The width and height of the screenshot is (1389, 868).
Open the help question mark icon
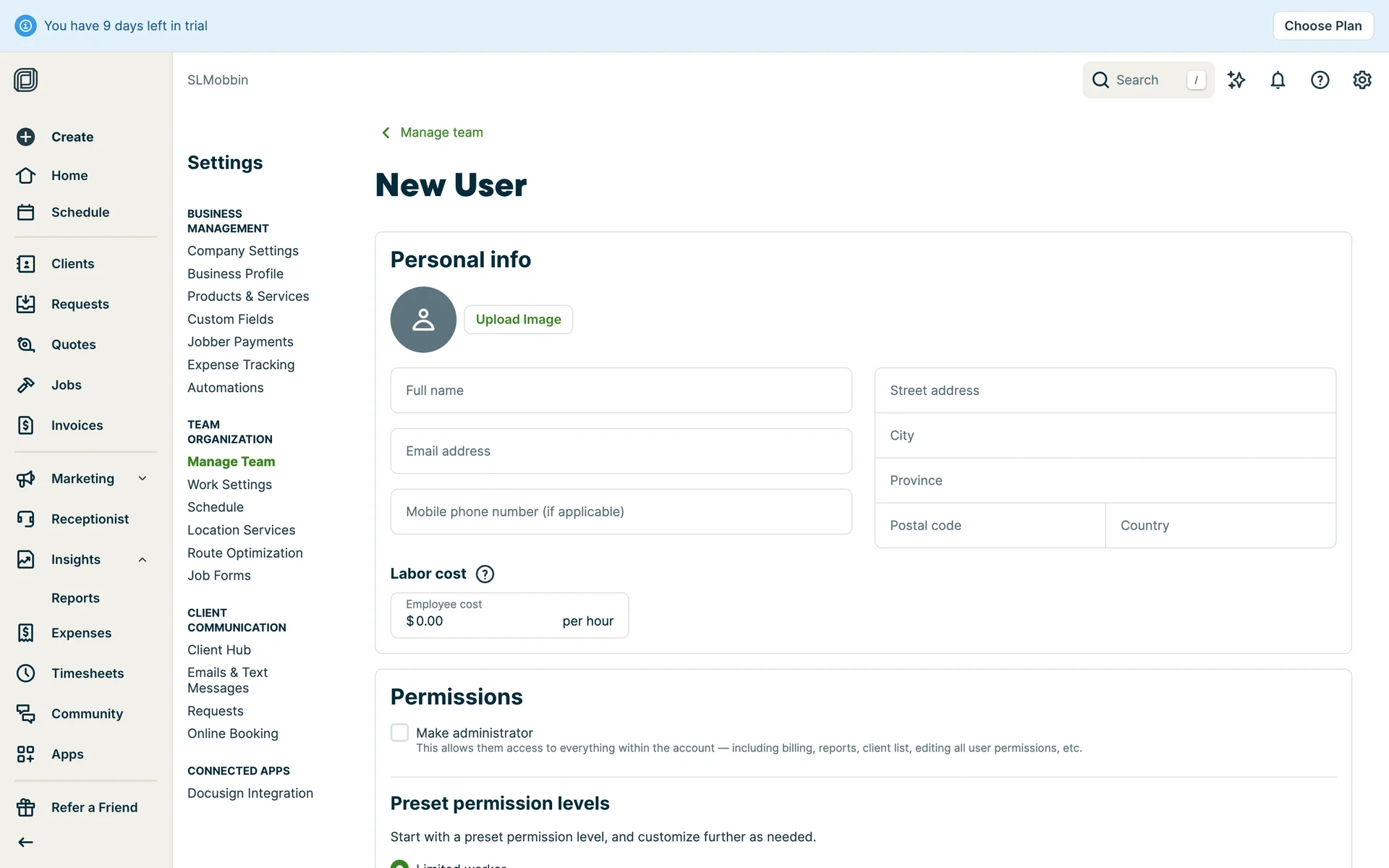coord(1320,80)
